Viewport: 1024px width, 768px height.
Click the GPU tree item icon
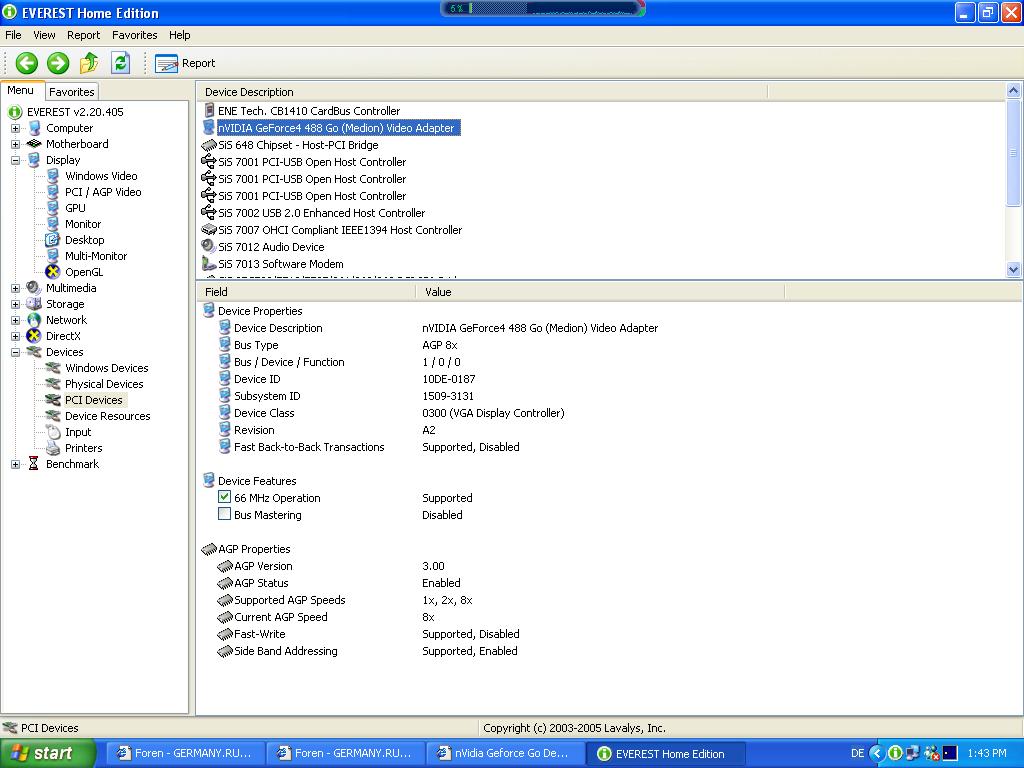point(53,208)
